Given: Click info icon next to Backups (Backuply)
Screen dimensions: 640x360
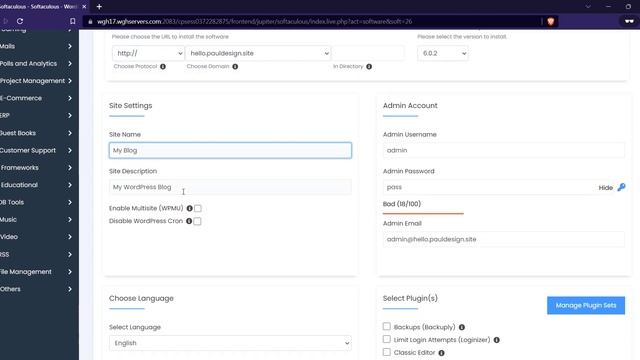Looking at the screenshot, I should pos(462,327).
